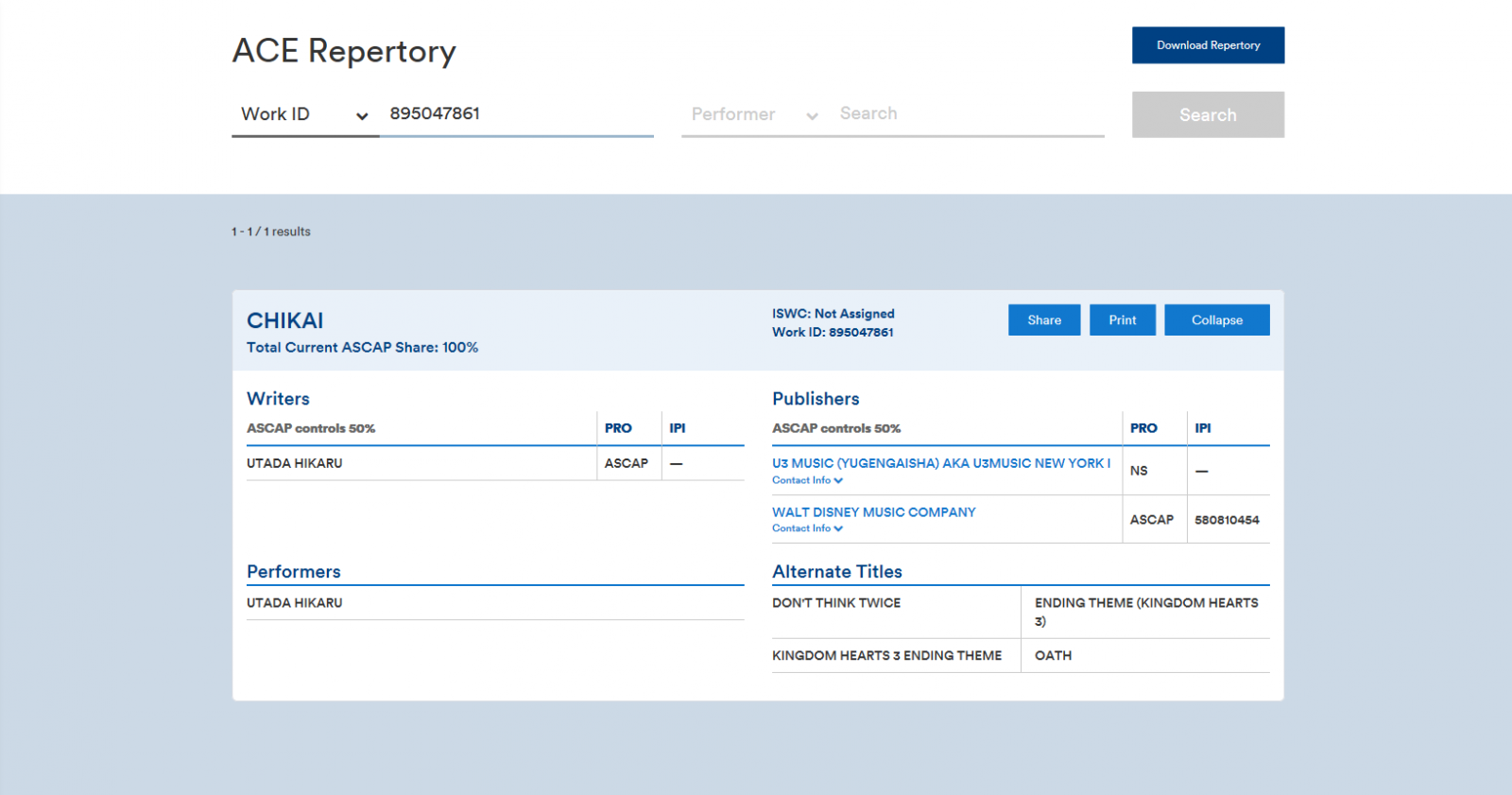Click the DON'T THINK TWICE alternate title
Image resolution: width=1512 pixels, height=795 pixels.
836,603
